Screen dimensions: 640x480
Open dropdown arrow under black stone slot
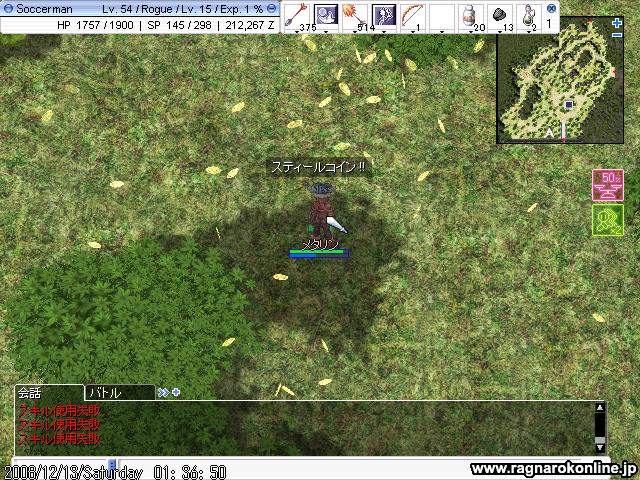coord(500,31)
